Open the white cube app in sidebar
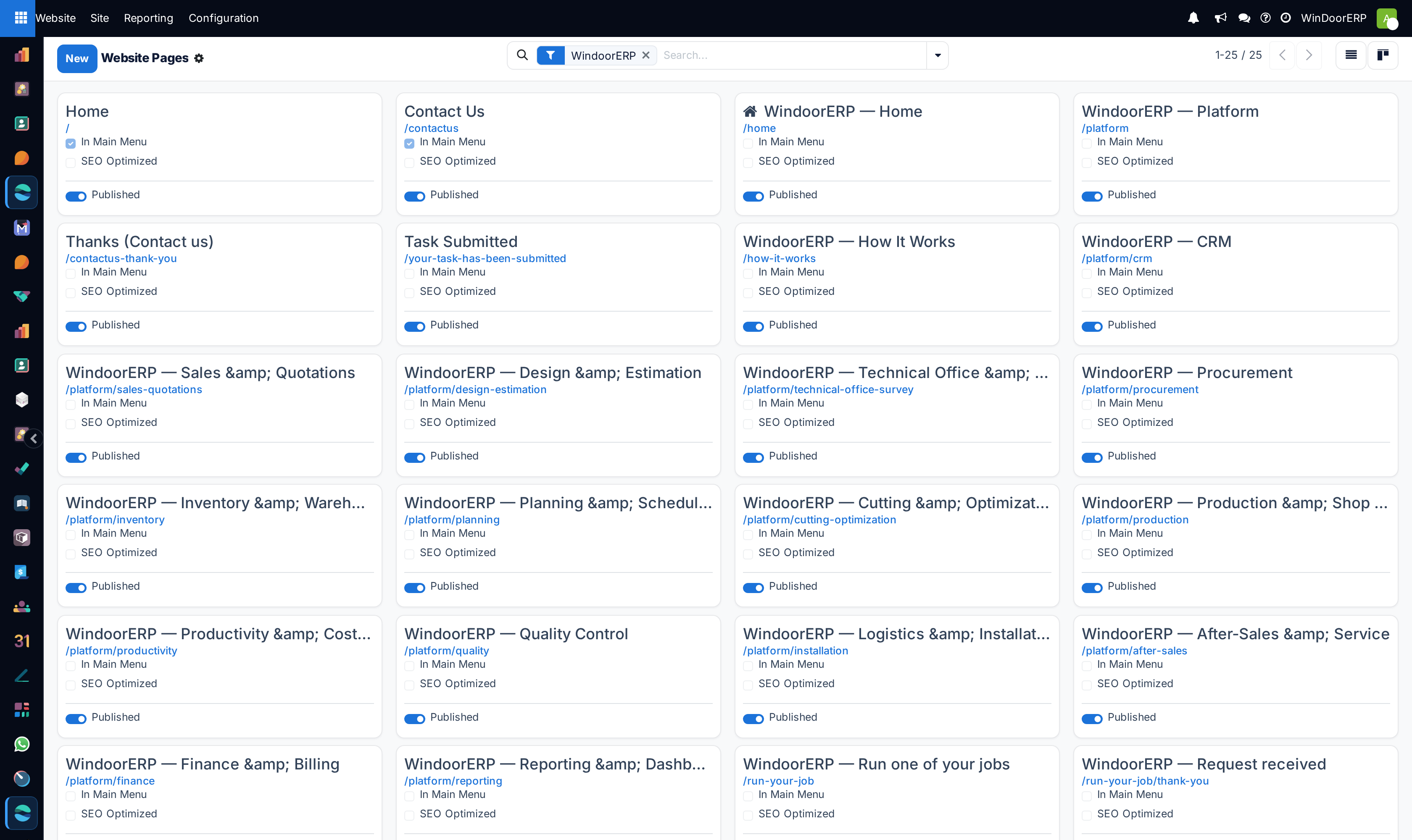This screenshot has width=1412, height=840. click(21, 399)
